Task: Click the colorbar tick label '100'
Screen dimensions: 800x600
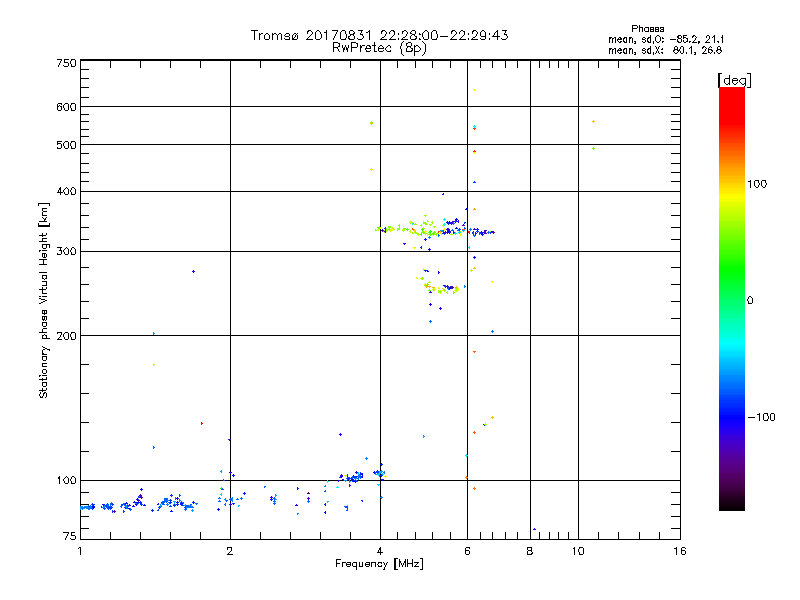Action: [757, 184]
